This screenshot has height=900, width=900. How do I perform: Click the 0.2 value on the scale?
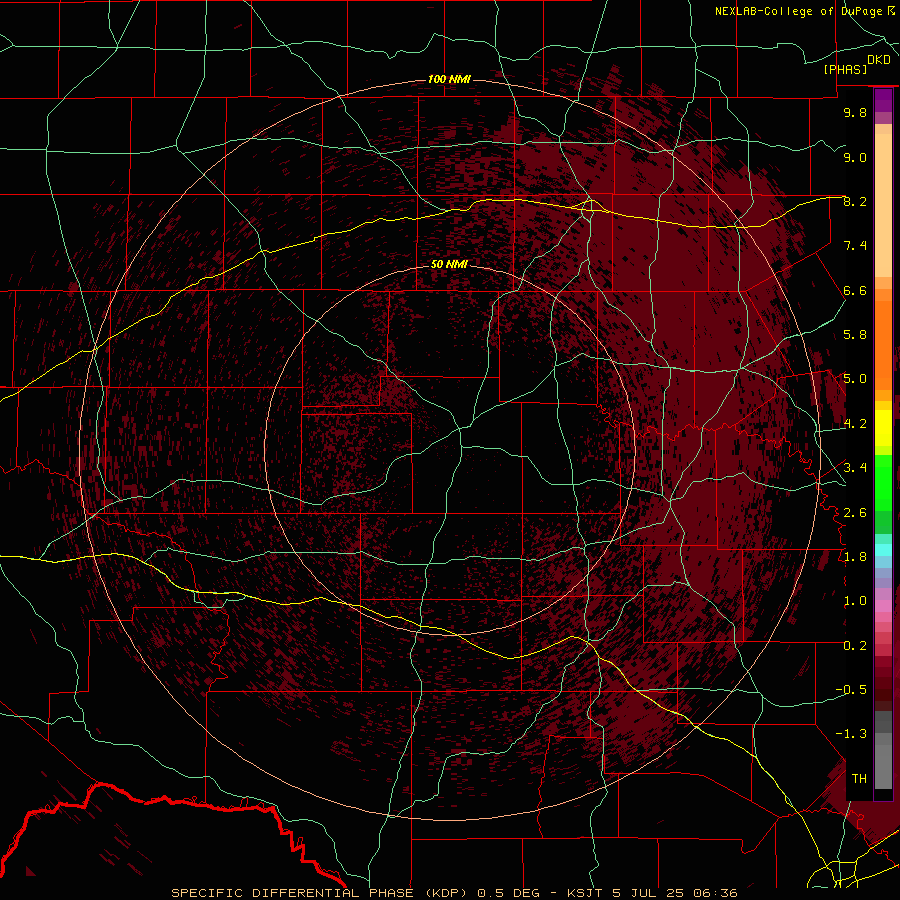(x=855, y=646)
